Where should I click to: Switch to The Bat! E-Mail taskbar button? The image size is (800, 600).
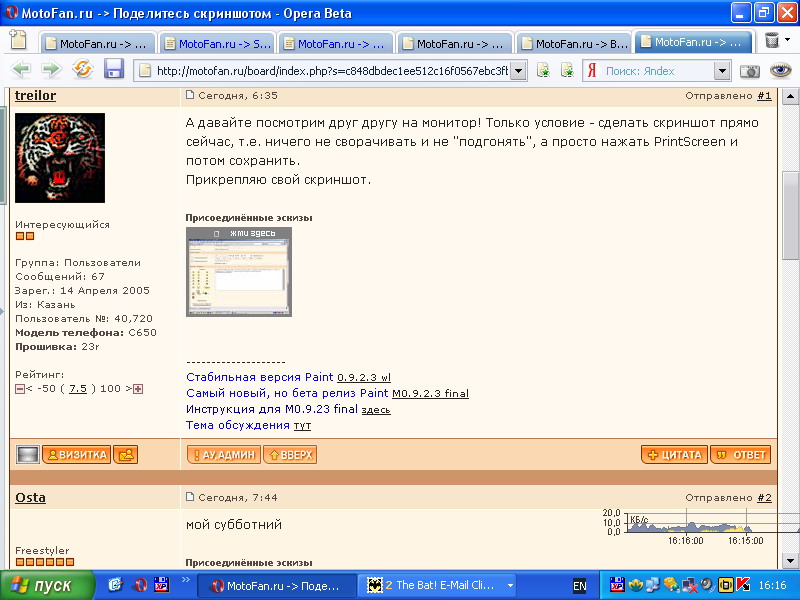(435, 586)
